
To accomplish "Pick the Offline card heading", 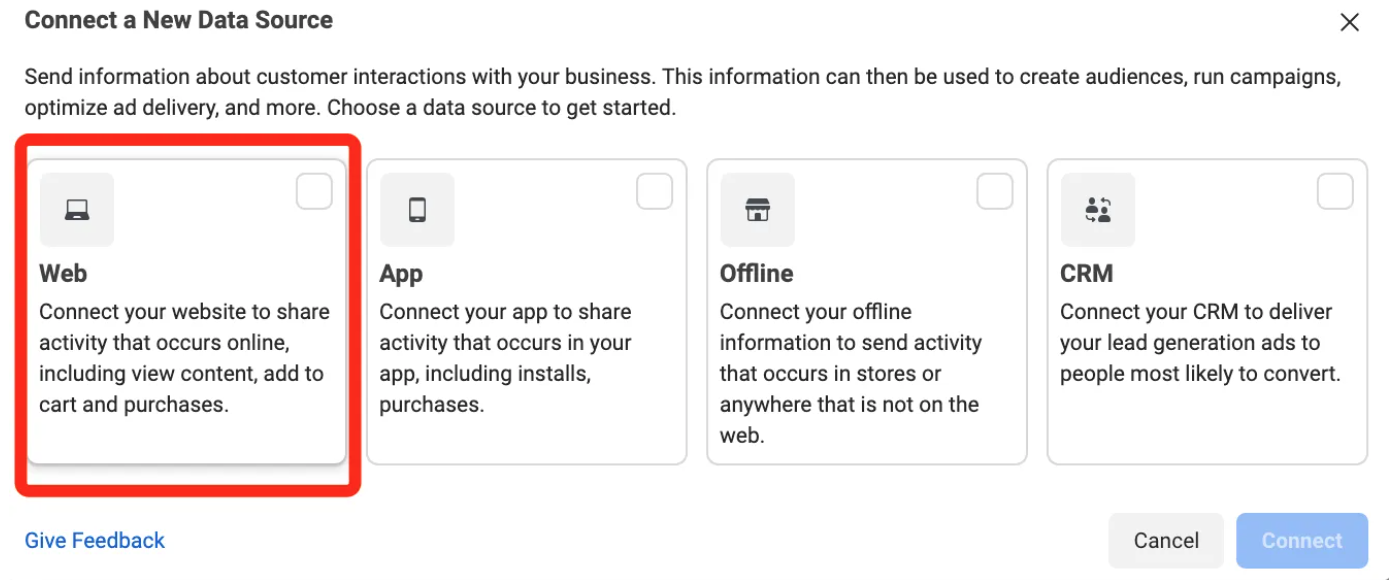I will (756, 274).
